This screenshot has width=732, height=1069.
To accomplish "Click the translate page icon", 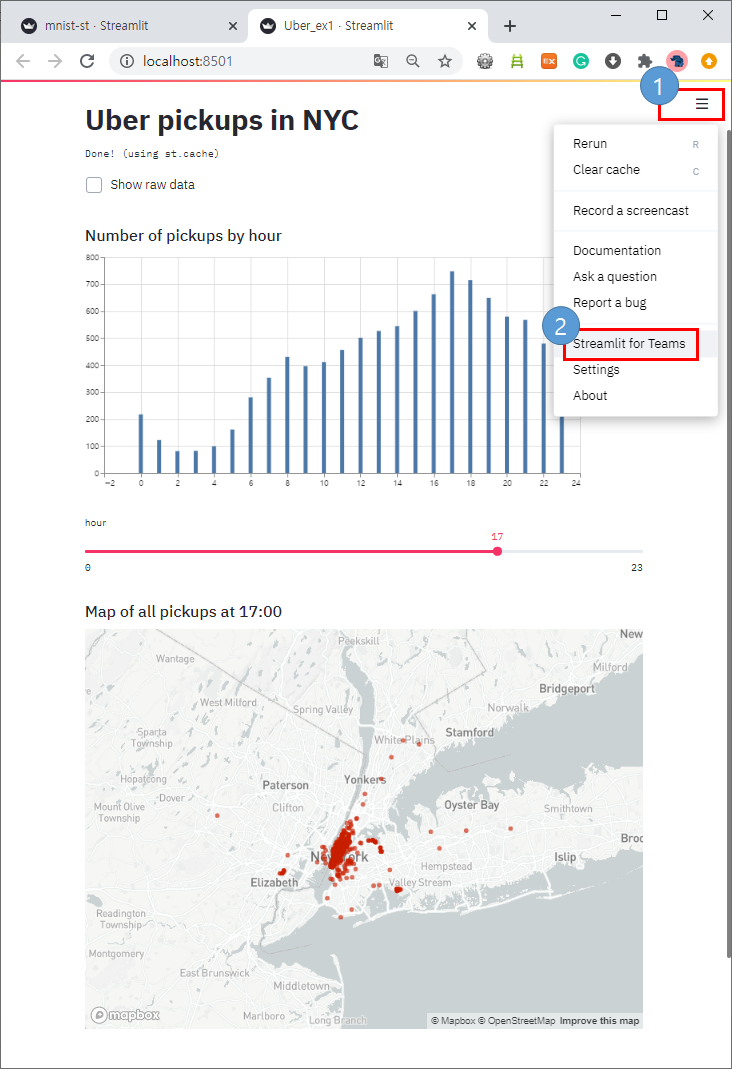I will click(381, 61).
